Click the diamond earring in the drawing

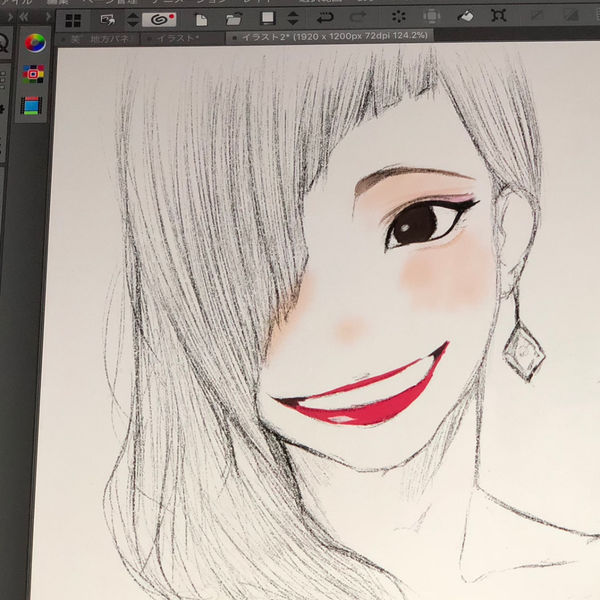coord(523,351)
